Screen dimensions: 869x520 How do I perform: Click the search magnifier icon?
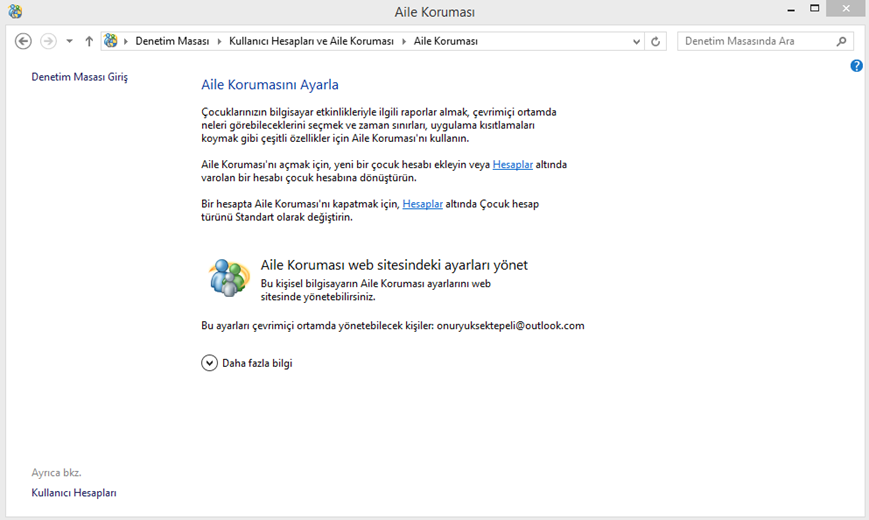click(841, 41)
